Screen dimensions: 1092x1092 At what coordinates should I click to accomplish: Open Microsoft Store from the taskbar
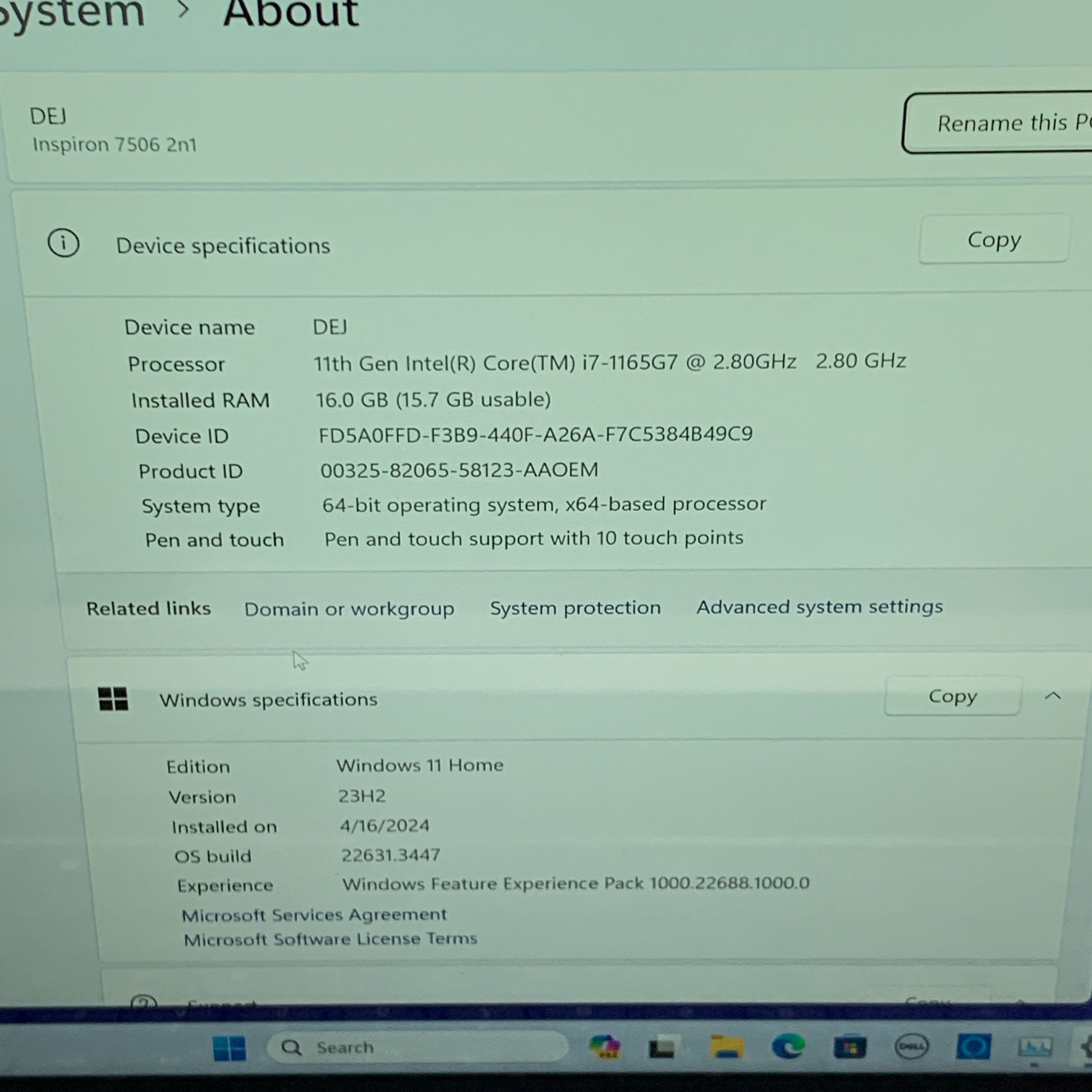click(x=850, y=1047)
